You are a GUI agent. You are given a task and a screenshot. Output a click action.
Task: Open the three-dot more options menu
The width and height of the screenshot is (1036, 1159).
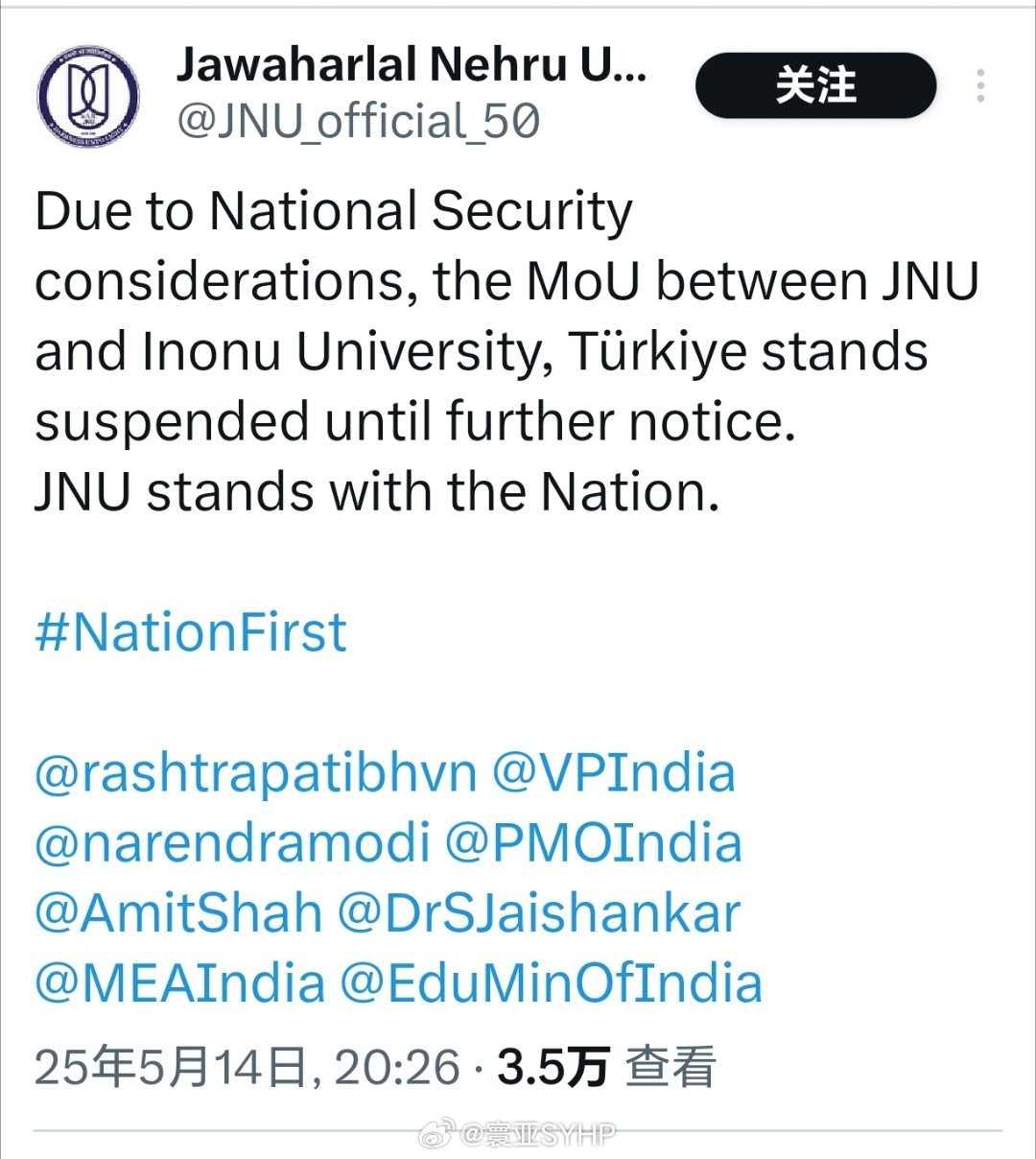979,86
